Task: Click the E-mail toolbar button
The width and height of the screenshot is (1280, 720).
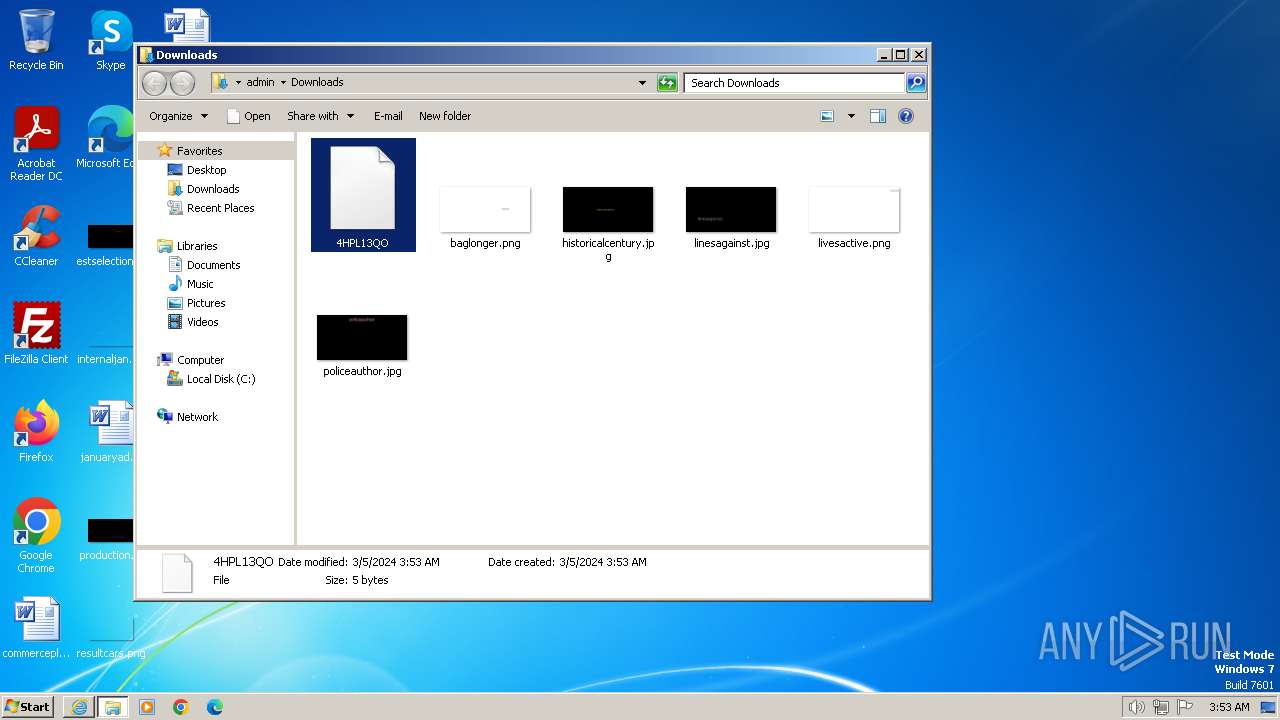Action: 388,116
